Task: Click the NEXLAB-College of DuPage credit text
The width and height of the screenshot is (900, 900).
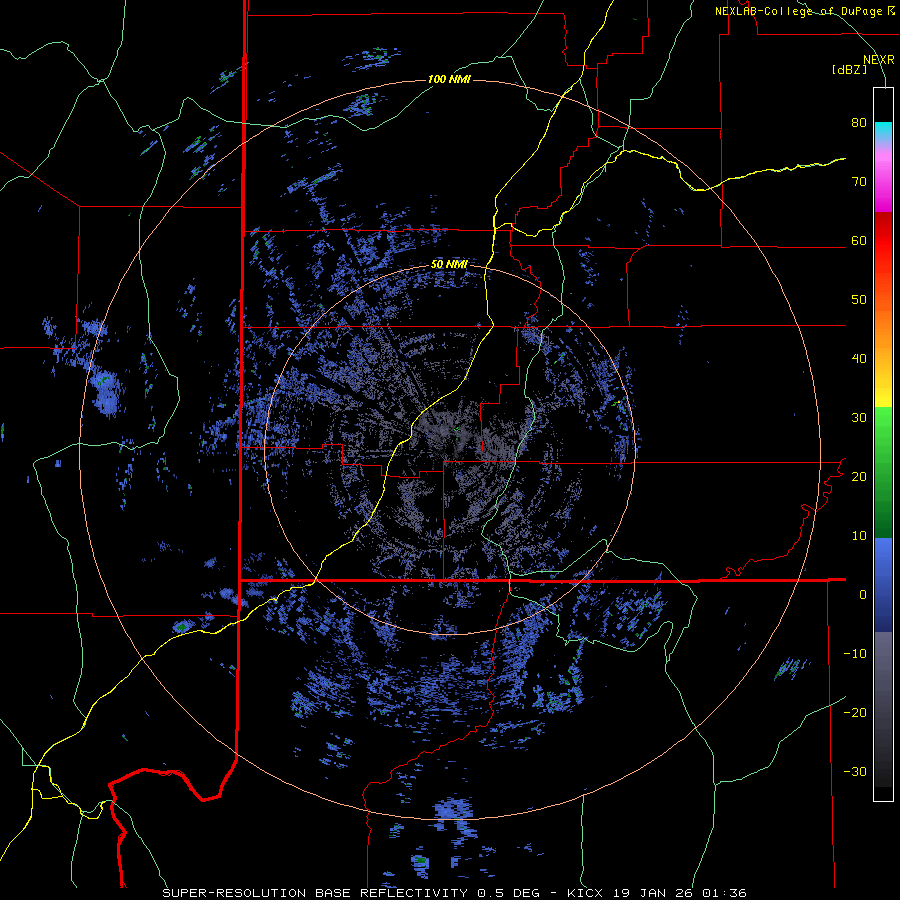Action: pyautogui.click(x=799, y=11)
